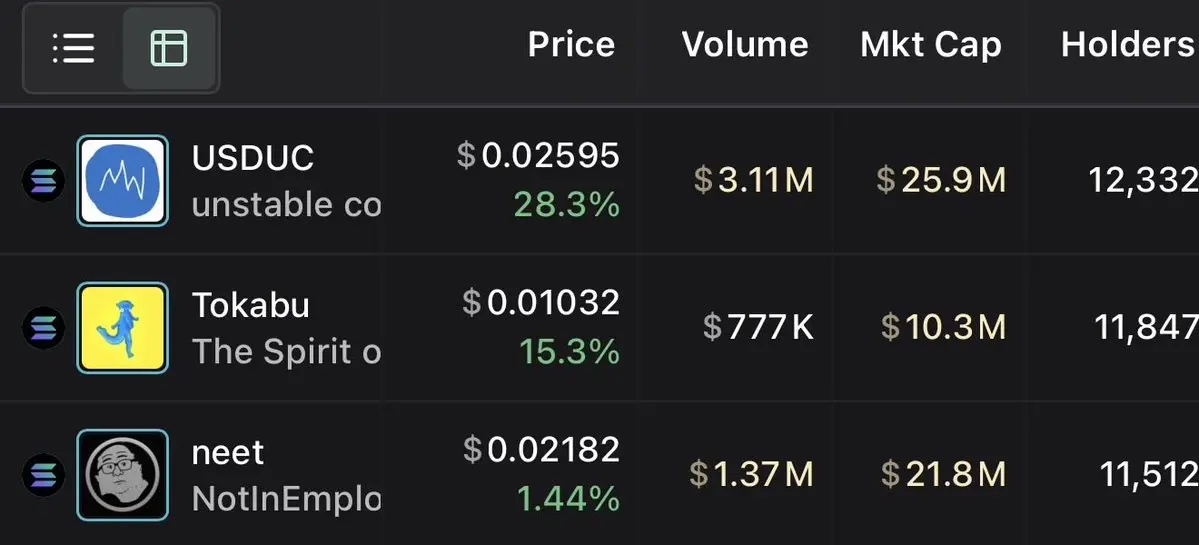Screen dimensions: 1199x545
Task: Select Tokabu $777K volume cell
Action: coord(758,328)
